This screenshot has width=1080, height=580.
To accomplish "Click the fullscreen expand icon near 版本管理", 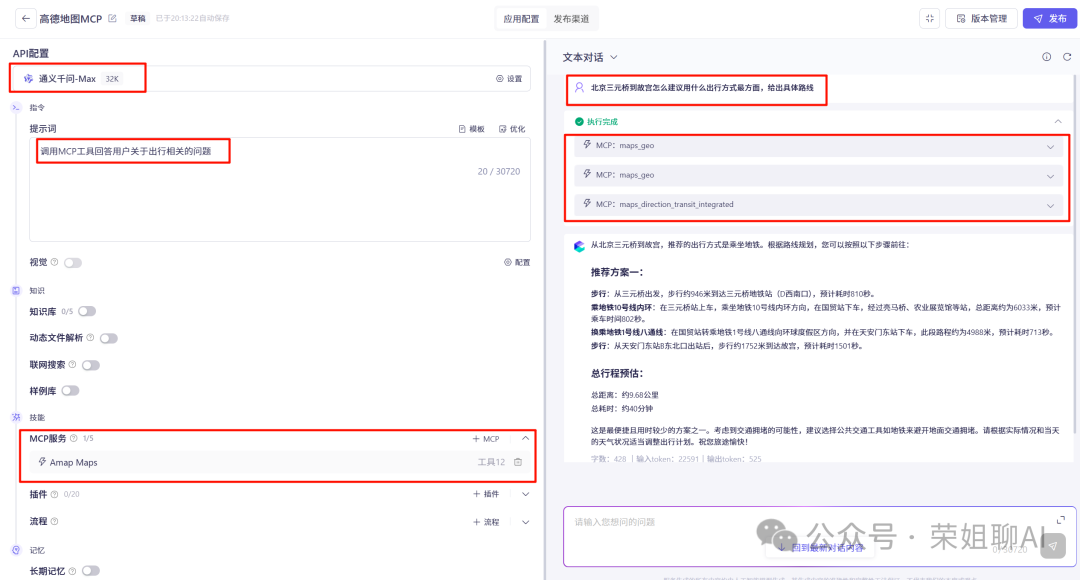I will [928, 18].
